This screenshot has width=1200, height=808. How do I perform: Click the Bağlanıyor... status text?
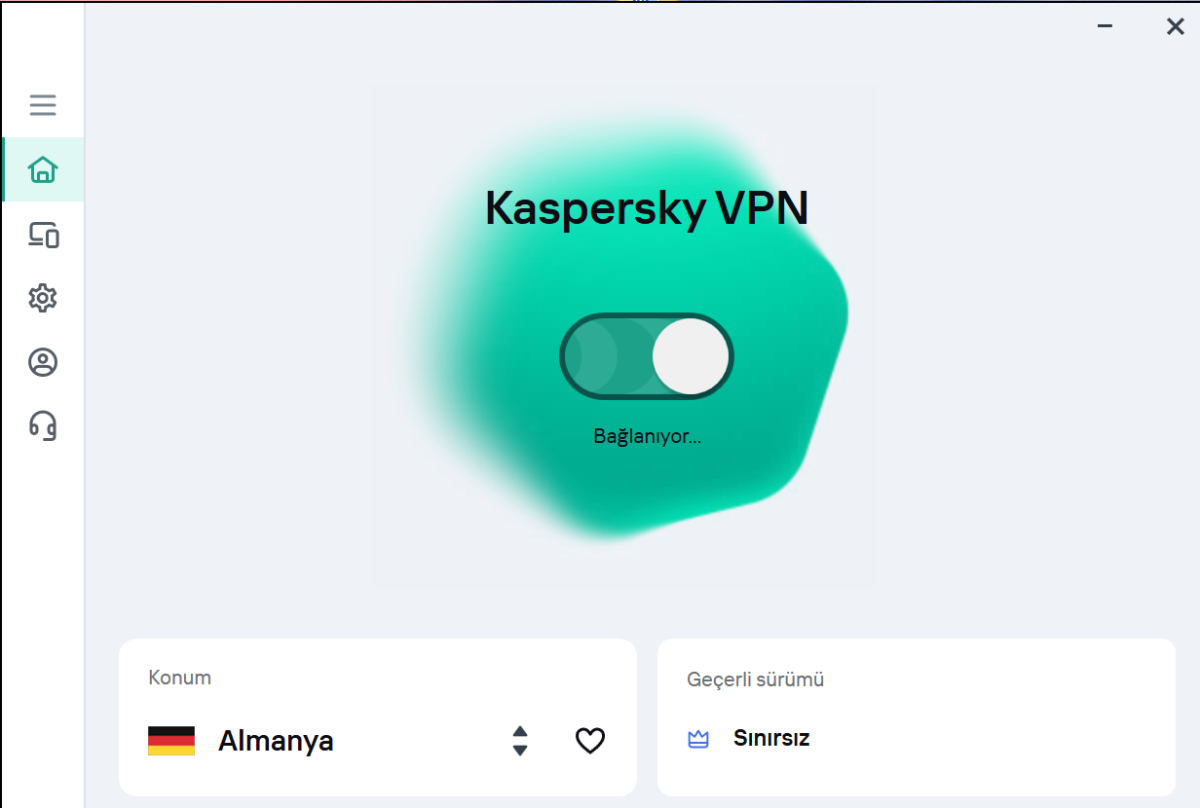point(647,436)
